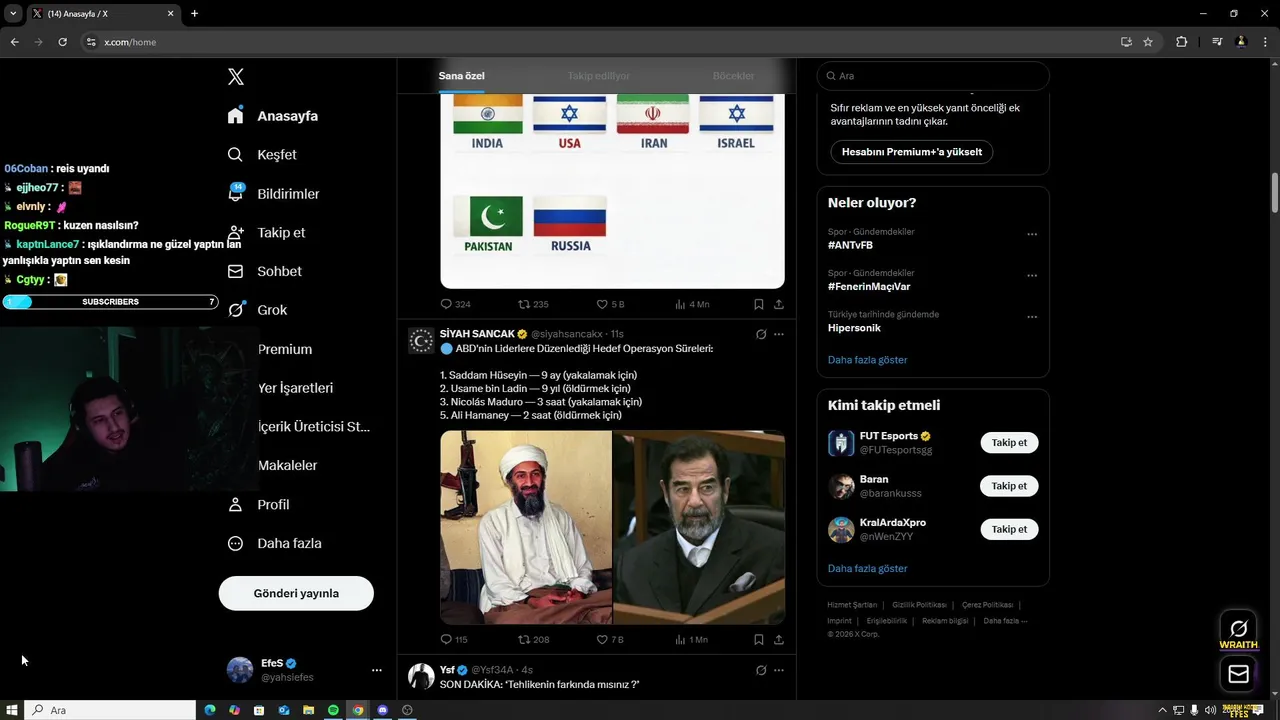Open the #ANTvFB trending topic
Screen dimensions: 1280x720
point(850,245)
